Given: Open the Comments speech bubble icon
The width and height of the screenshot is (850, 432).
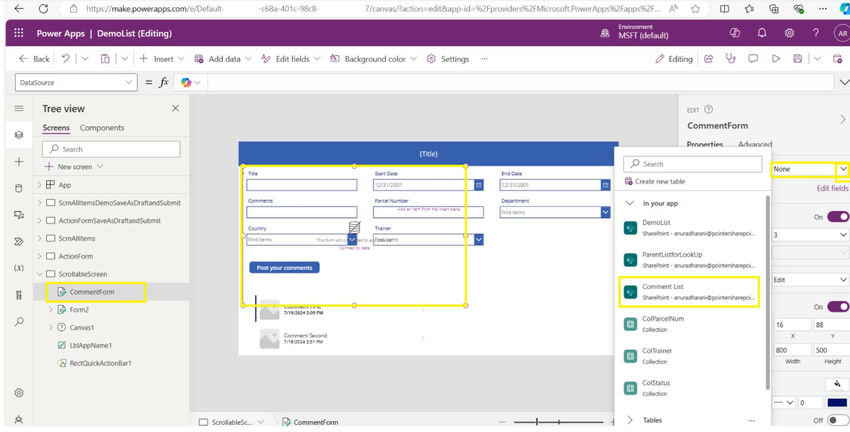Looking at the screenshot, I should [x=753, y=59].
